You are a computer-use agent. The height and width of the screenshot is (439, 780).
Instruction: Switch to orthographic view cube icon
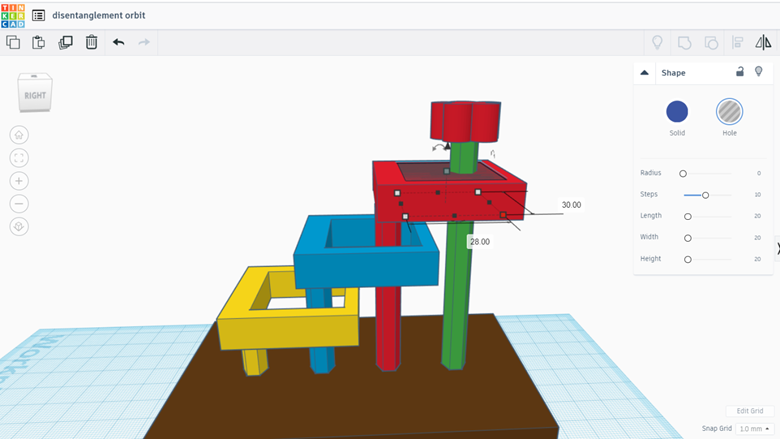(x=19, y=227)
